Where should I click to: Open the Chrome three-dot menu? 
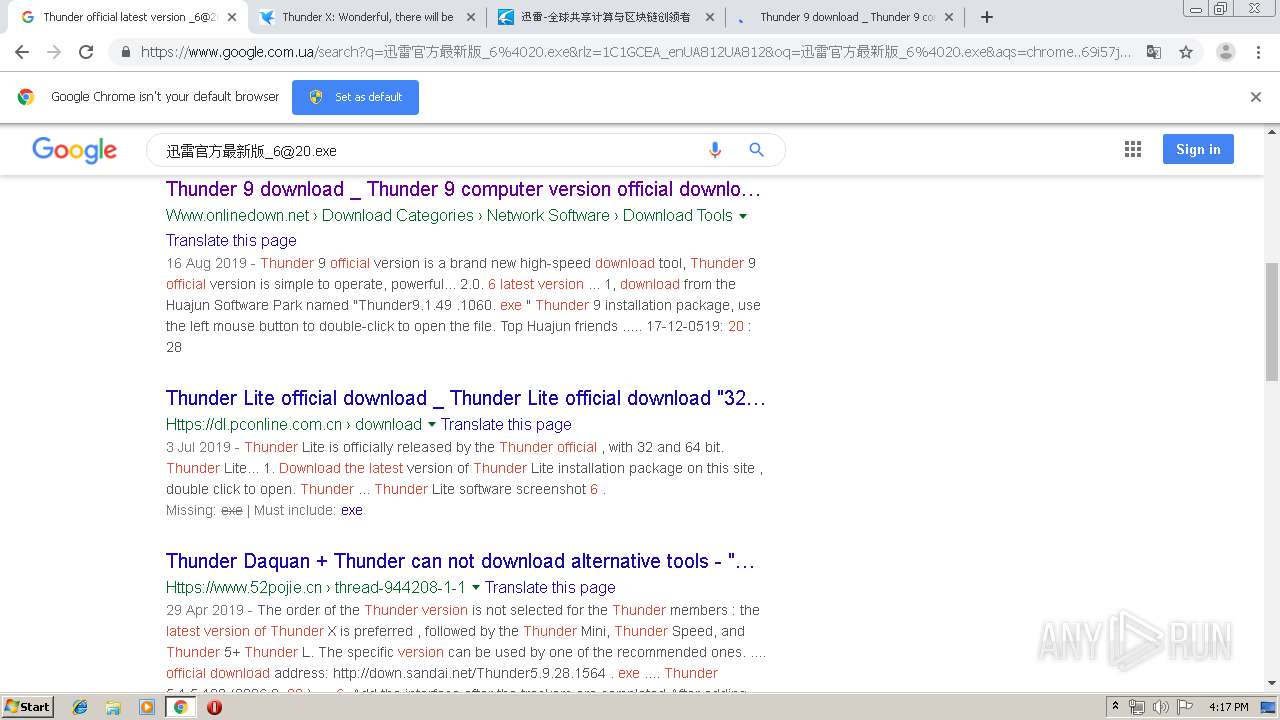point(1258,52)
